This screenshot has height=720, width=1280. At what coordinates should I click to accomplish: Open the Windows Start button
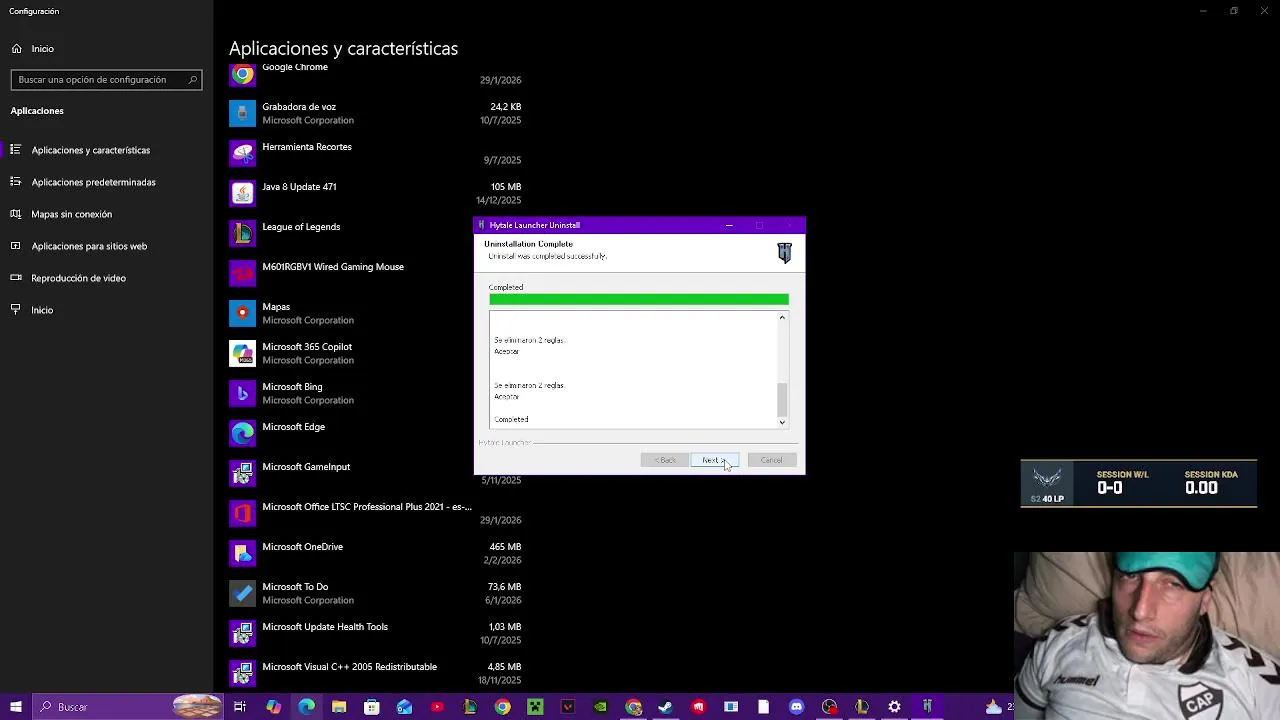click(x=15, y=707)
